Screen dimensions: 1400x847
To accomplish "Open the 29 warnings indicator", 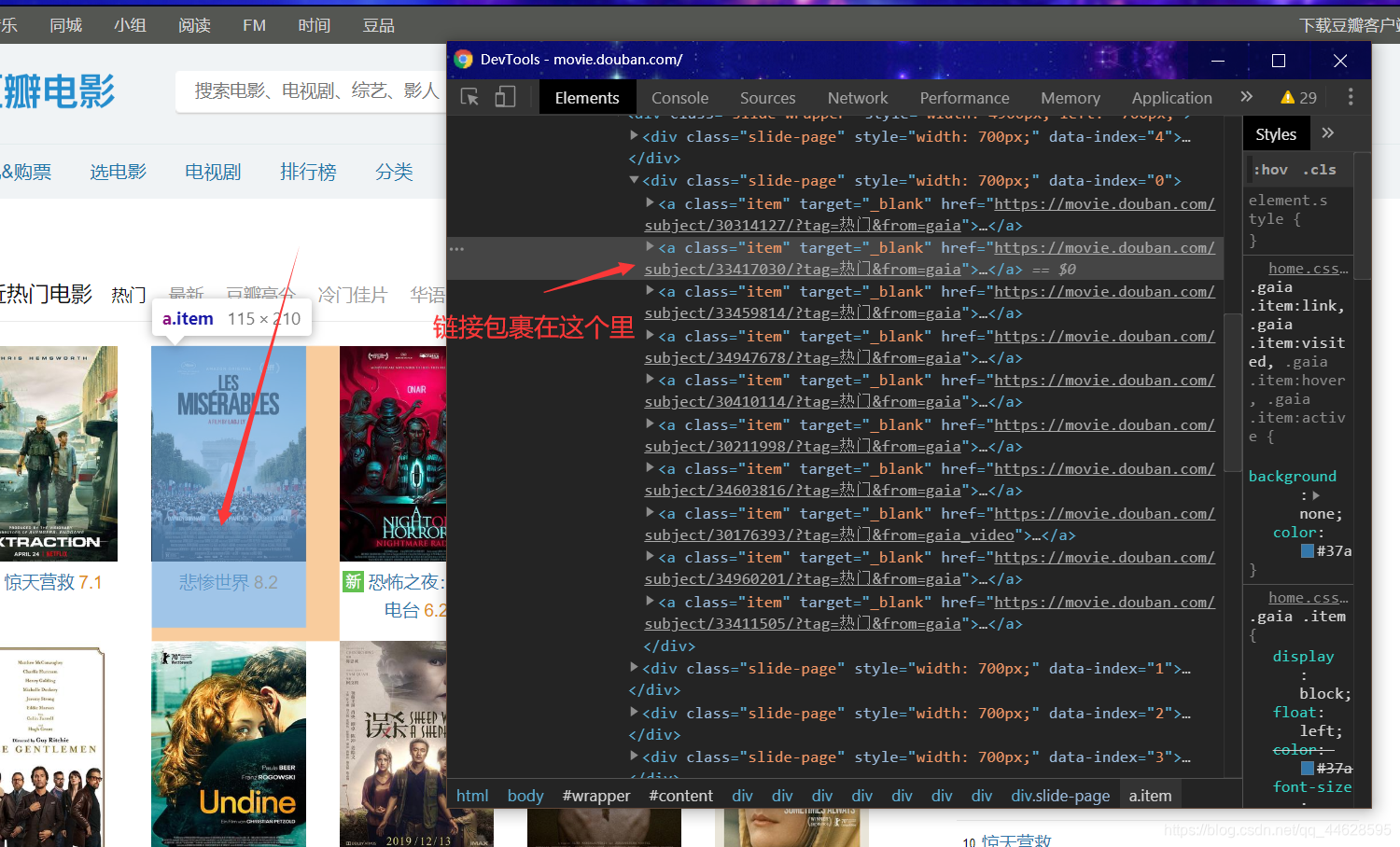I will [1299, 97].
